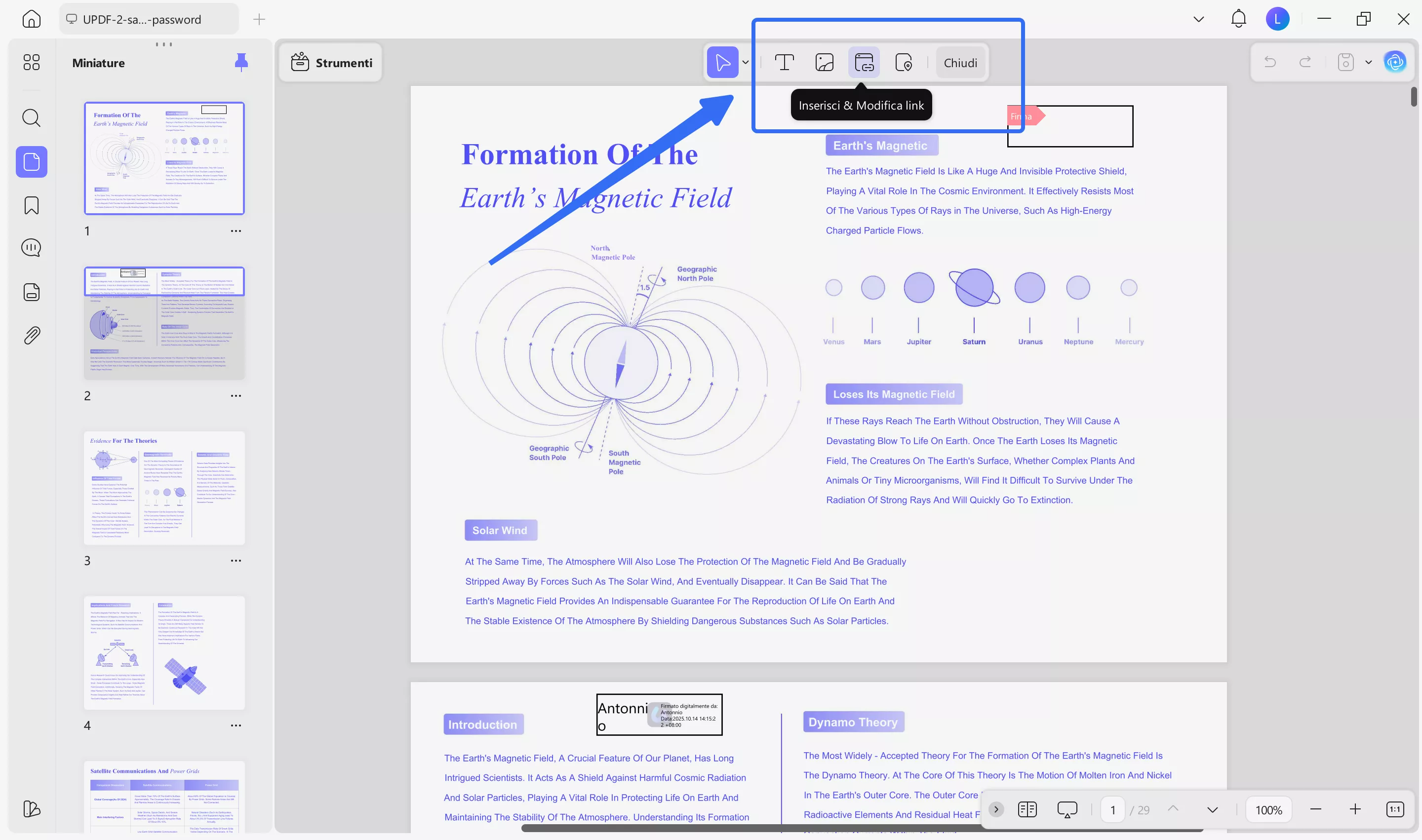The image size is (1422, 840).
Task: Unpin the Miniature panel
Action: pos(241,62)
